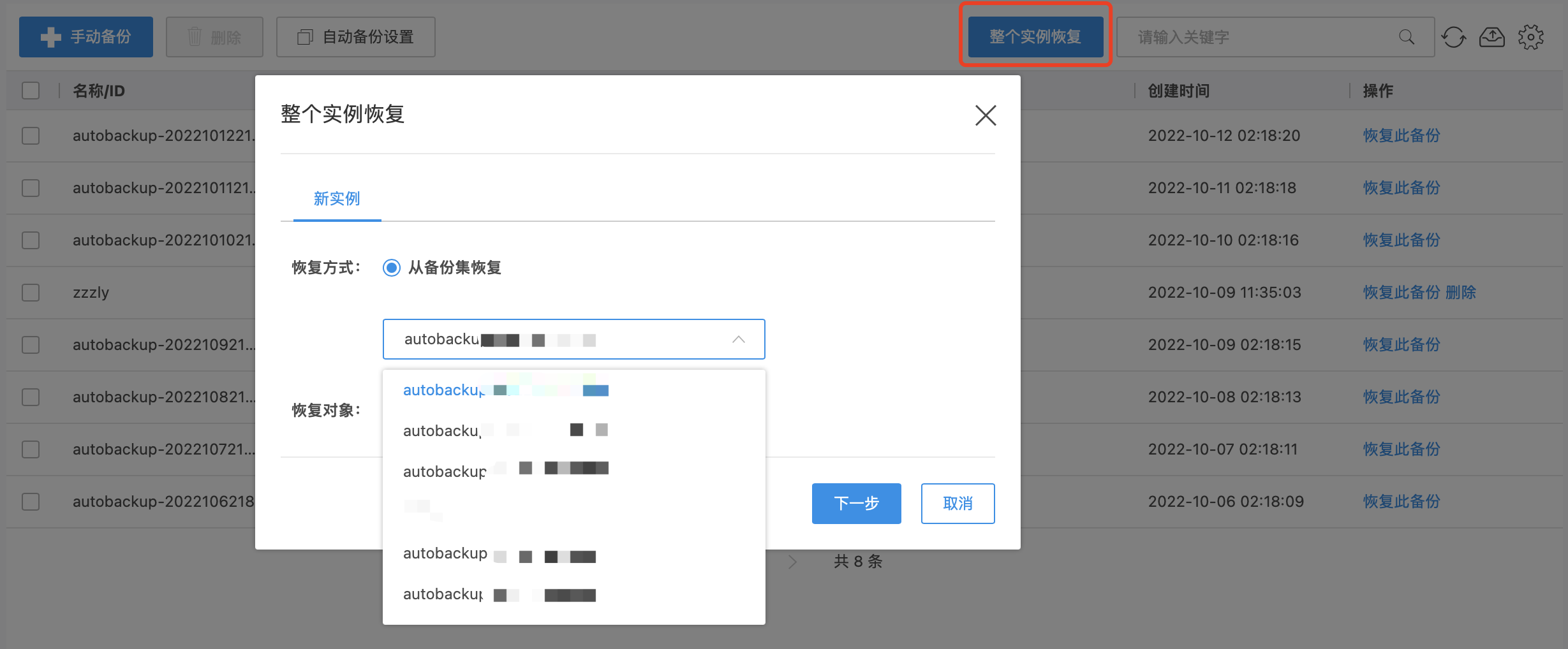Click the 下一步 button
Screen dimensions: 1568x649
click(856, 504)
